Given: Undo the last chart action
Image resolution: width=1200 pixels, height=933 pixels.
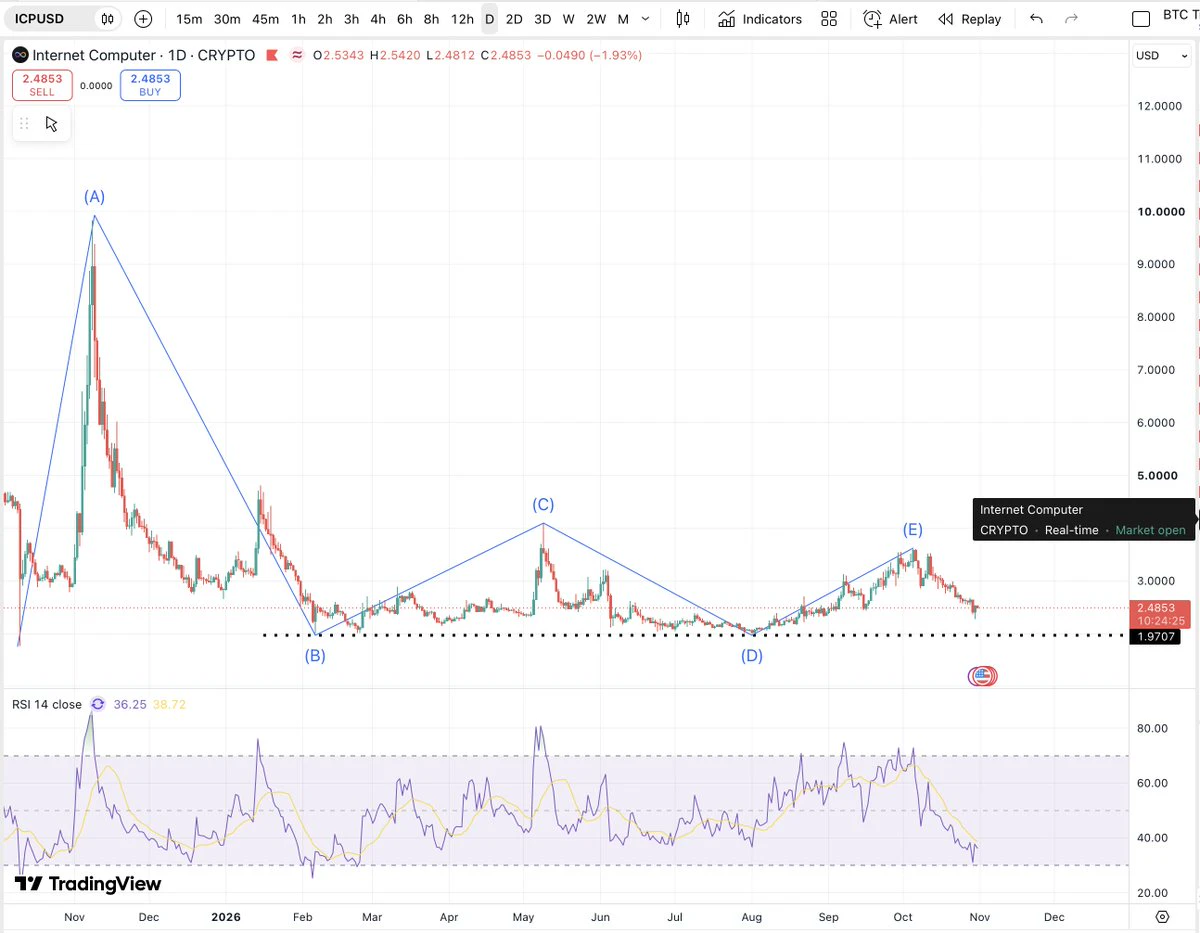Looking at the screenshot, I should 1036,18.
